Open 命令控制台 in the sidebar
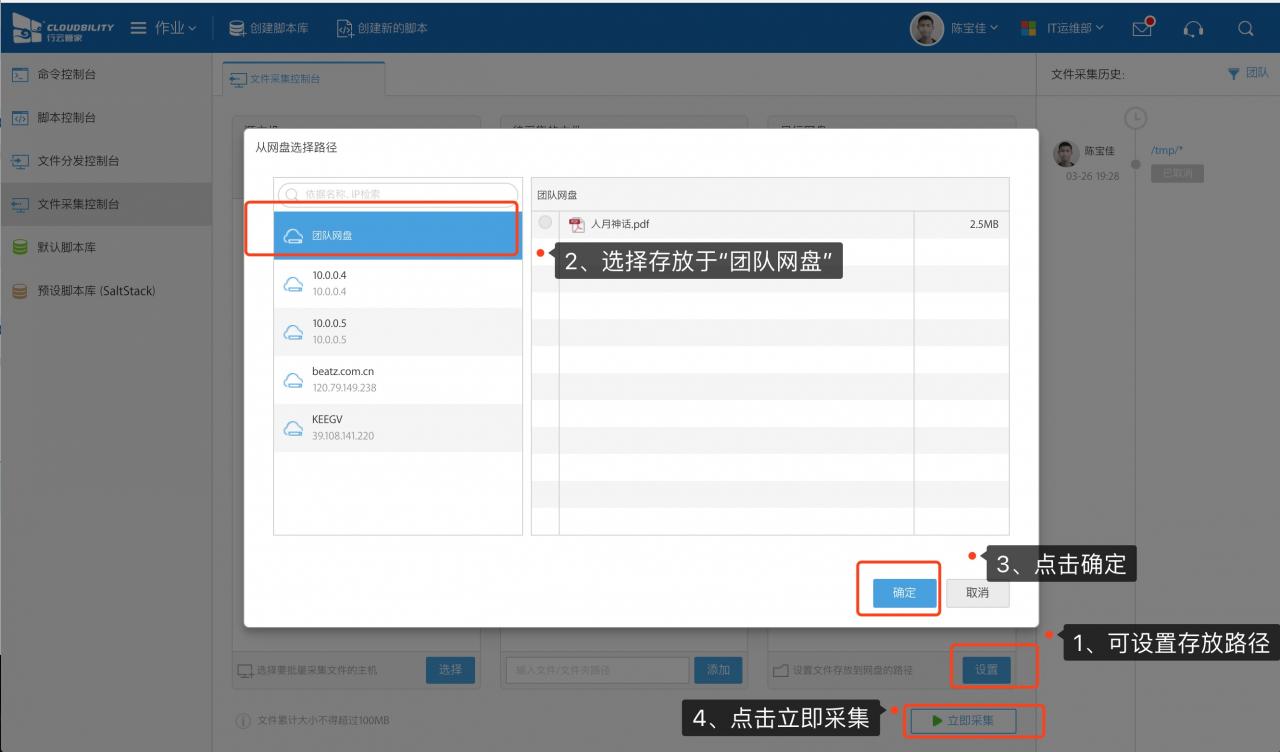 66,75
